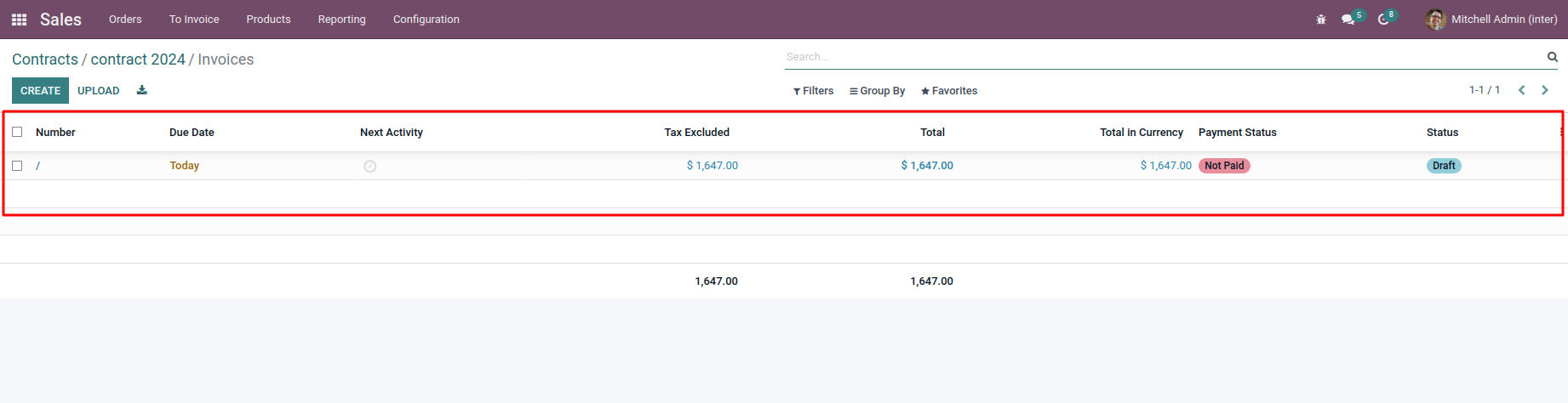Open the apps grid menu icon
The height and width of the screenshot is (403, 1568).
(19, 20)
